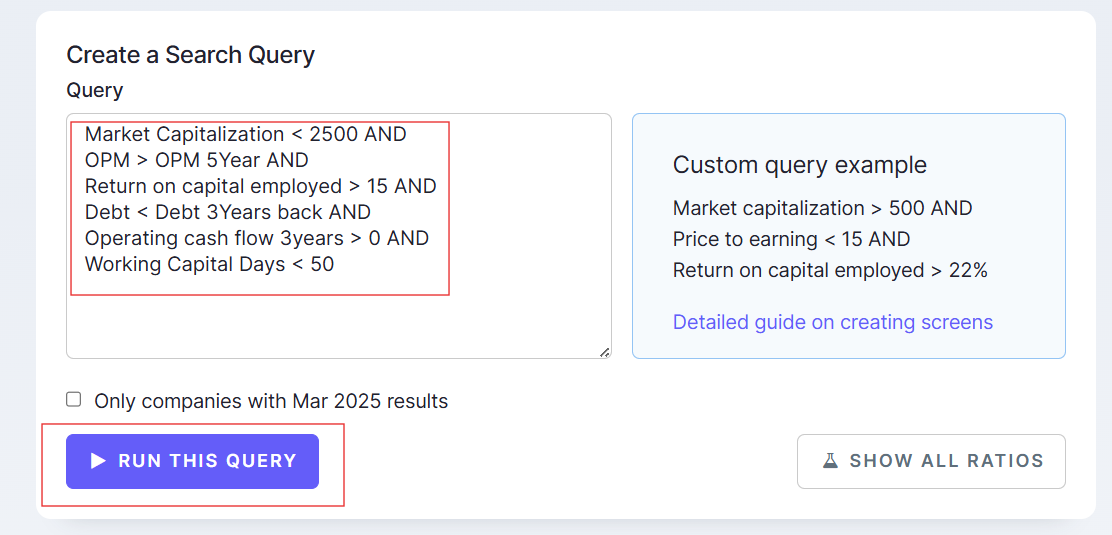This screenshot has width=1112, height=535.
Task: Click 'Return on capital employed > 15' query line
Action: [260, 186]
